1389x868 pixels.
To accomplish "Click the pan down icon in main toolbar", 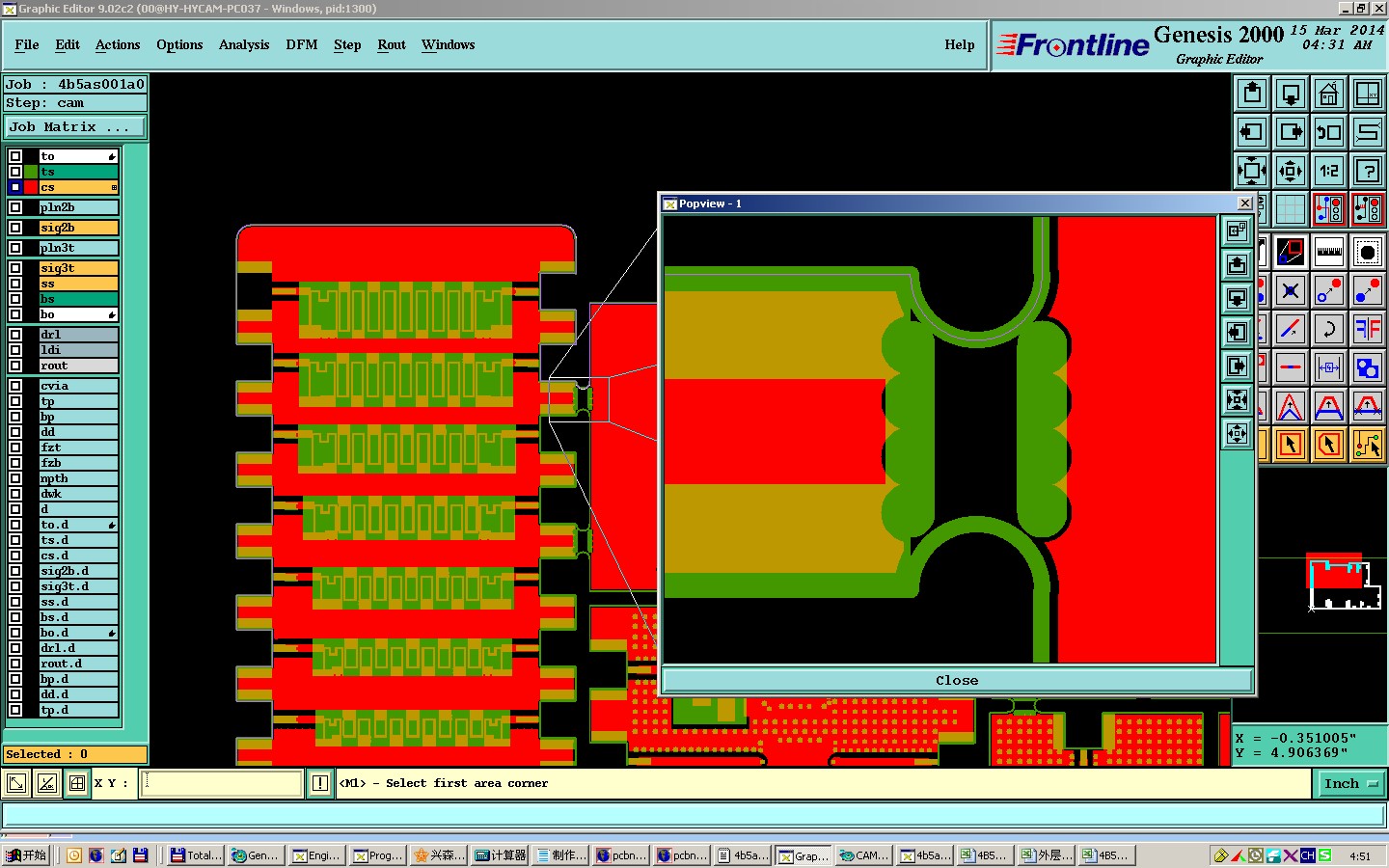I will (x=1291, y=94).
